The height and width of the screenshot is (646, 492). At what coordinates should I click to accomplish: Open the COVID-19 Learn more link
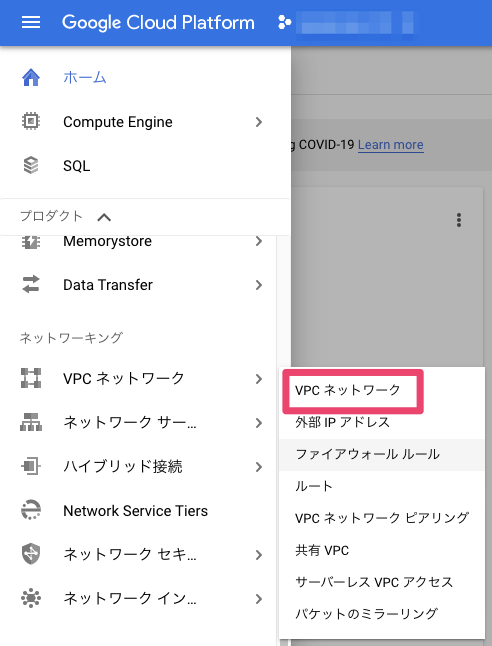pyautogui.click(x=391, y=145)
